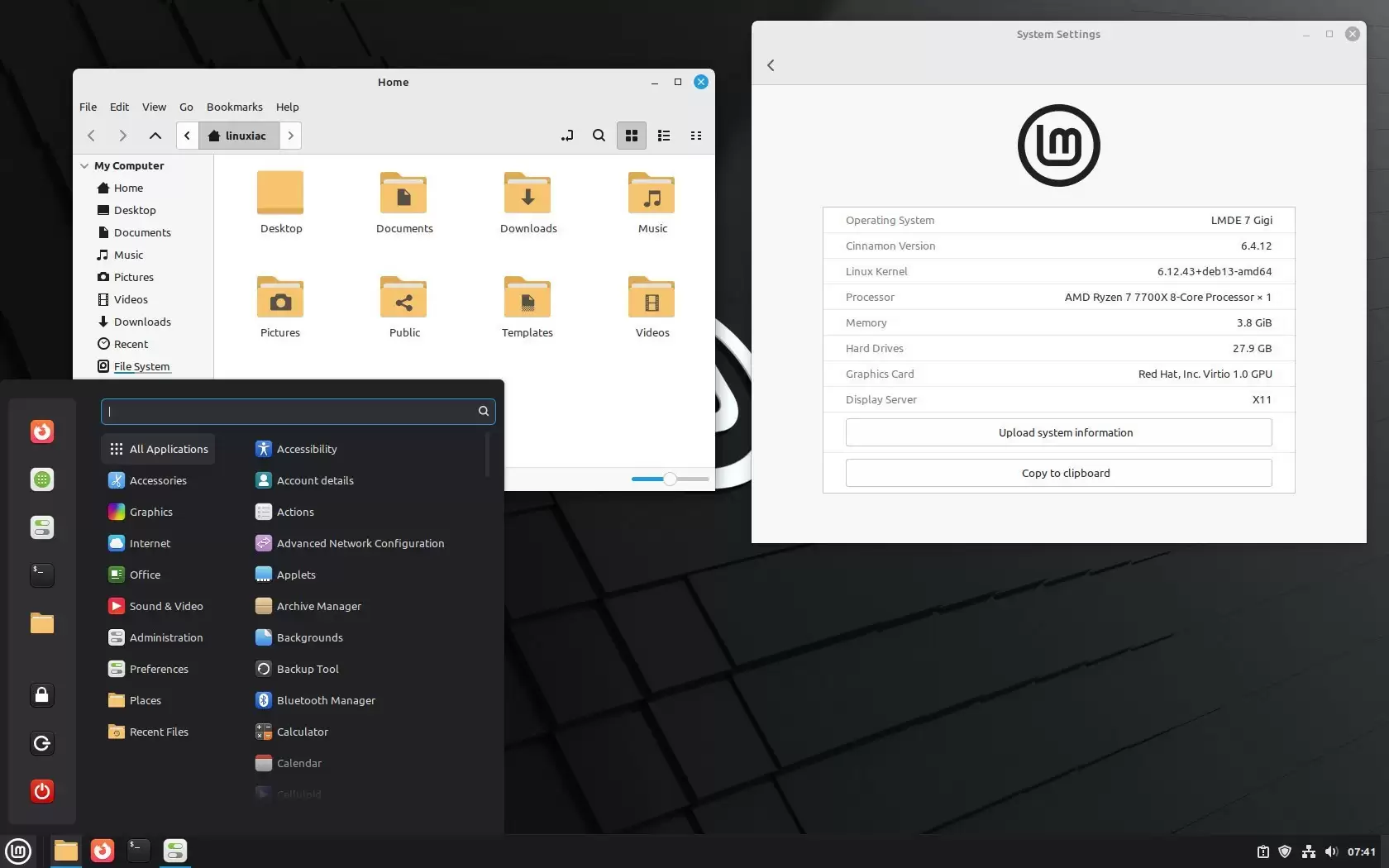Screen dimensions: 1389x868
Task: Click the power/shutdown icon in the menu
Action: [x=41, y=791]
